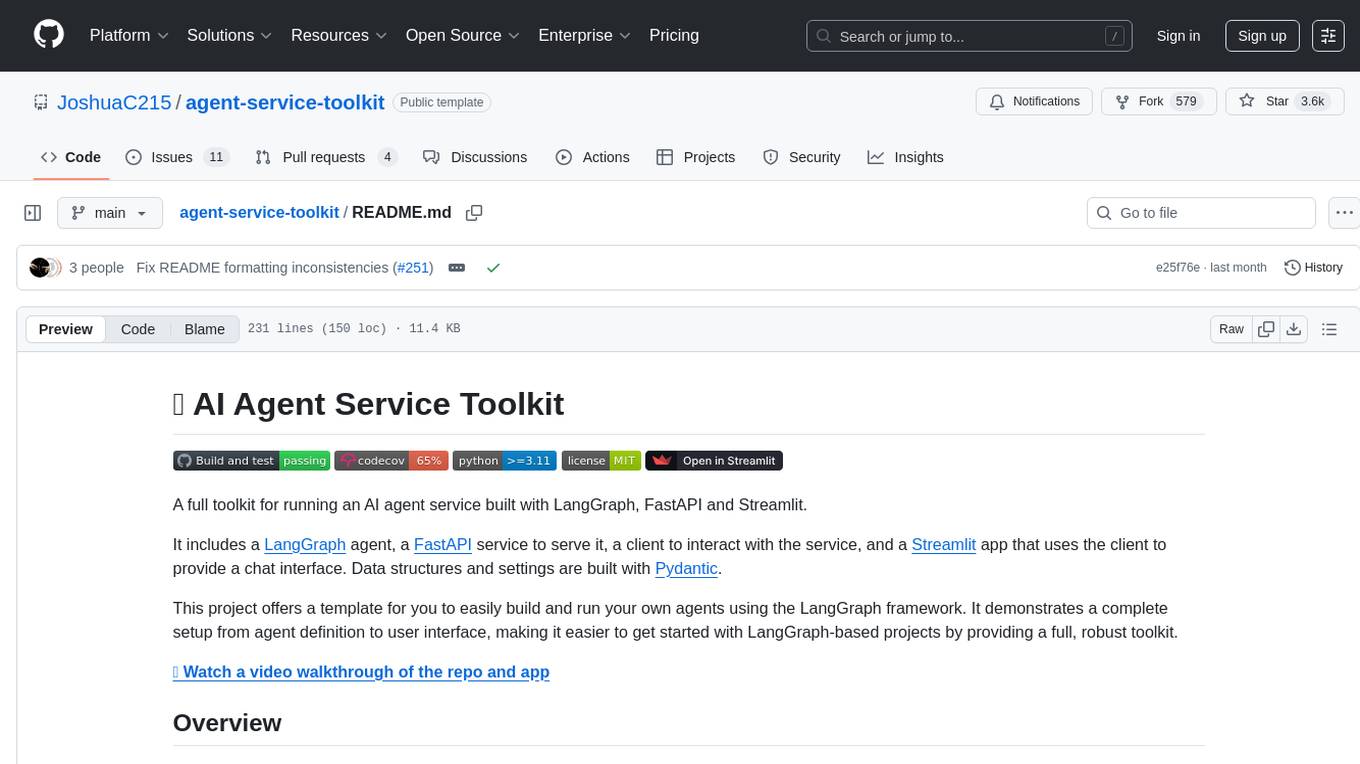The image size is (1360, 764).
Task: Click the Notifications bell button
Action: click(1034, 102)
